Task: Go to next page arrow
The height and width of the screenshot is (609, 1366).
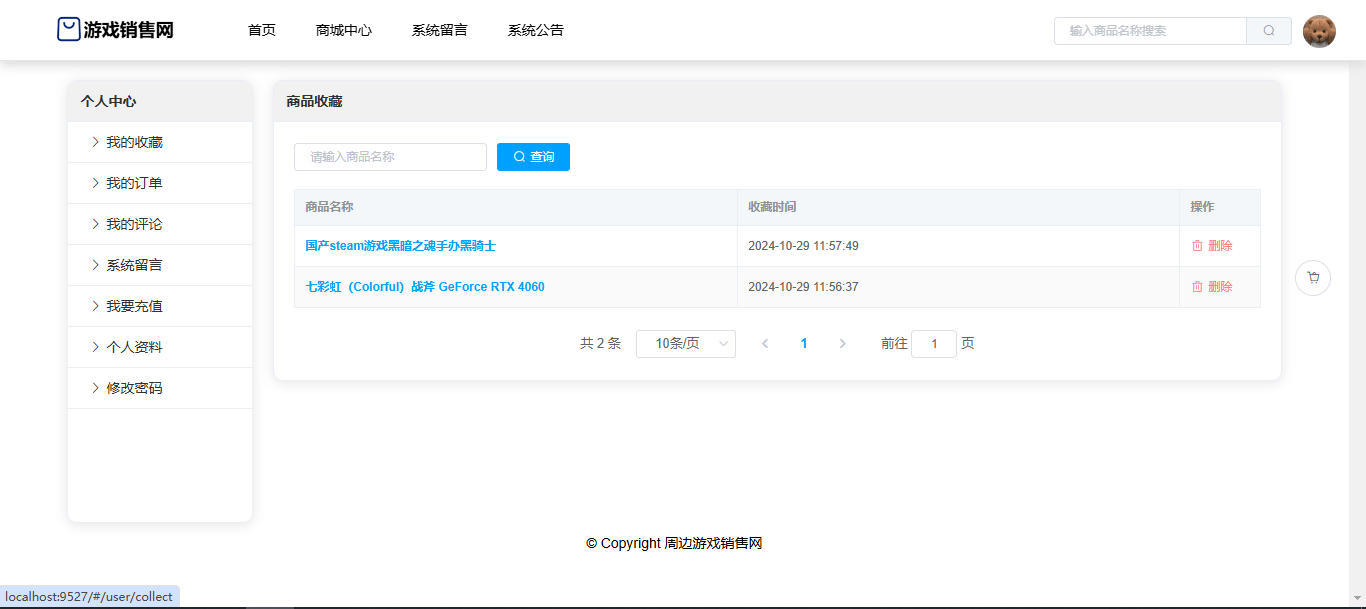Action: tap(842, 344)
